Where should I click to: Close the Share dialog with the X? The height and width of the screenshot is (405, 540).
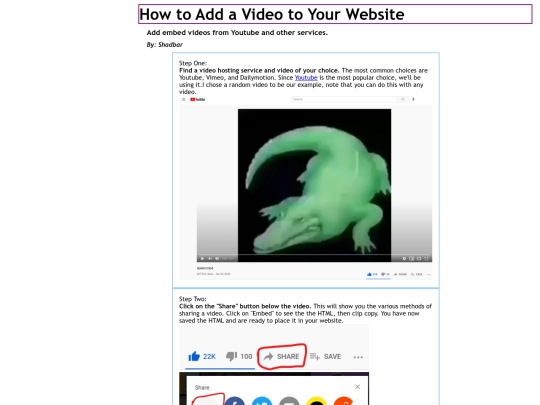tap(357, 387)
